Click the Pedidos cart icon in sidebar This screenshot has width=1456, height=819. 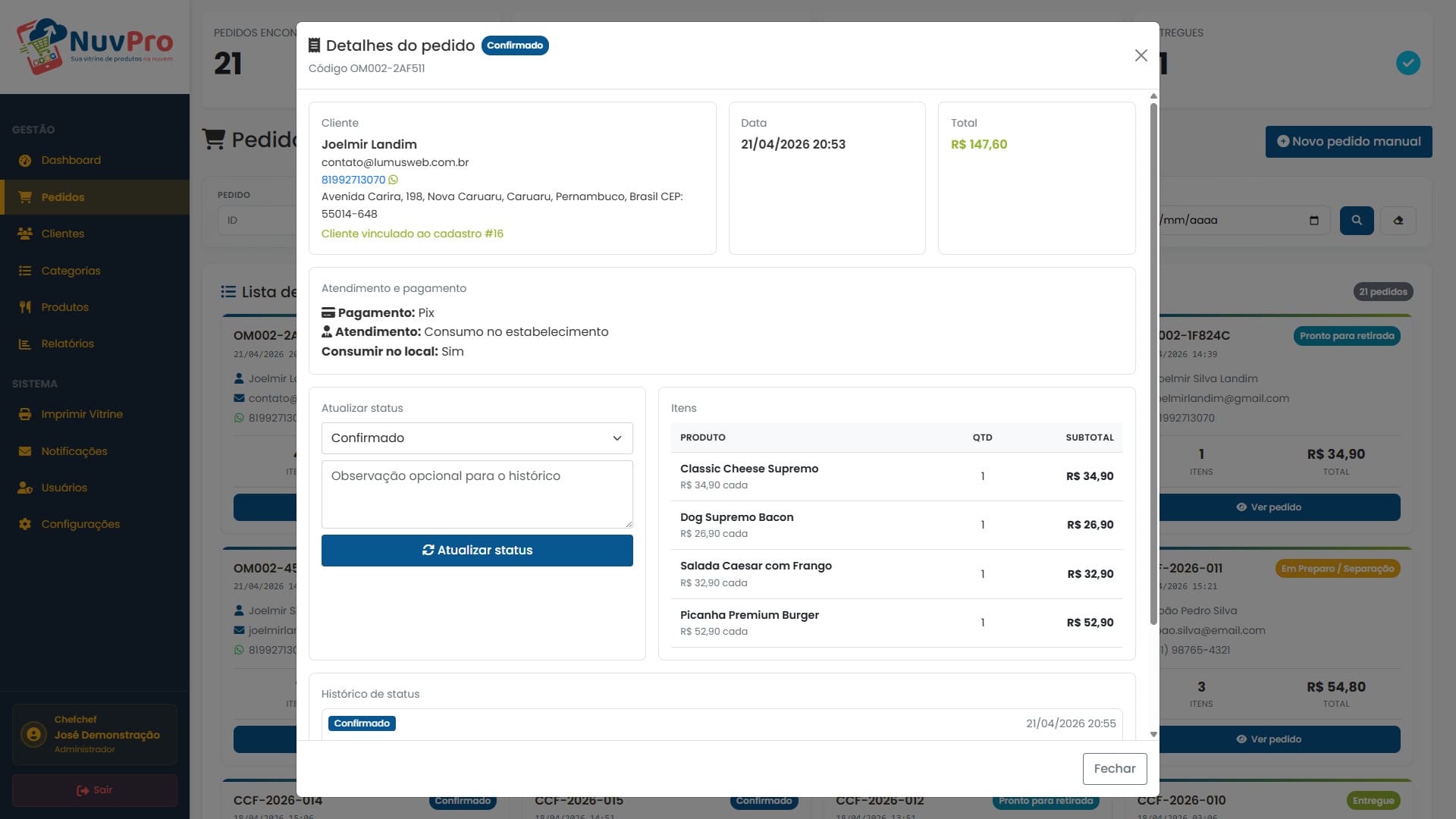click(x=25, y=197)
